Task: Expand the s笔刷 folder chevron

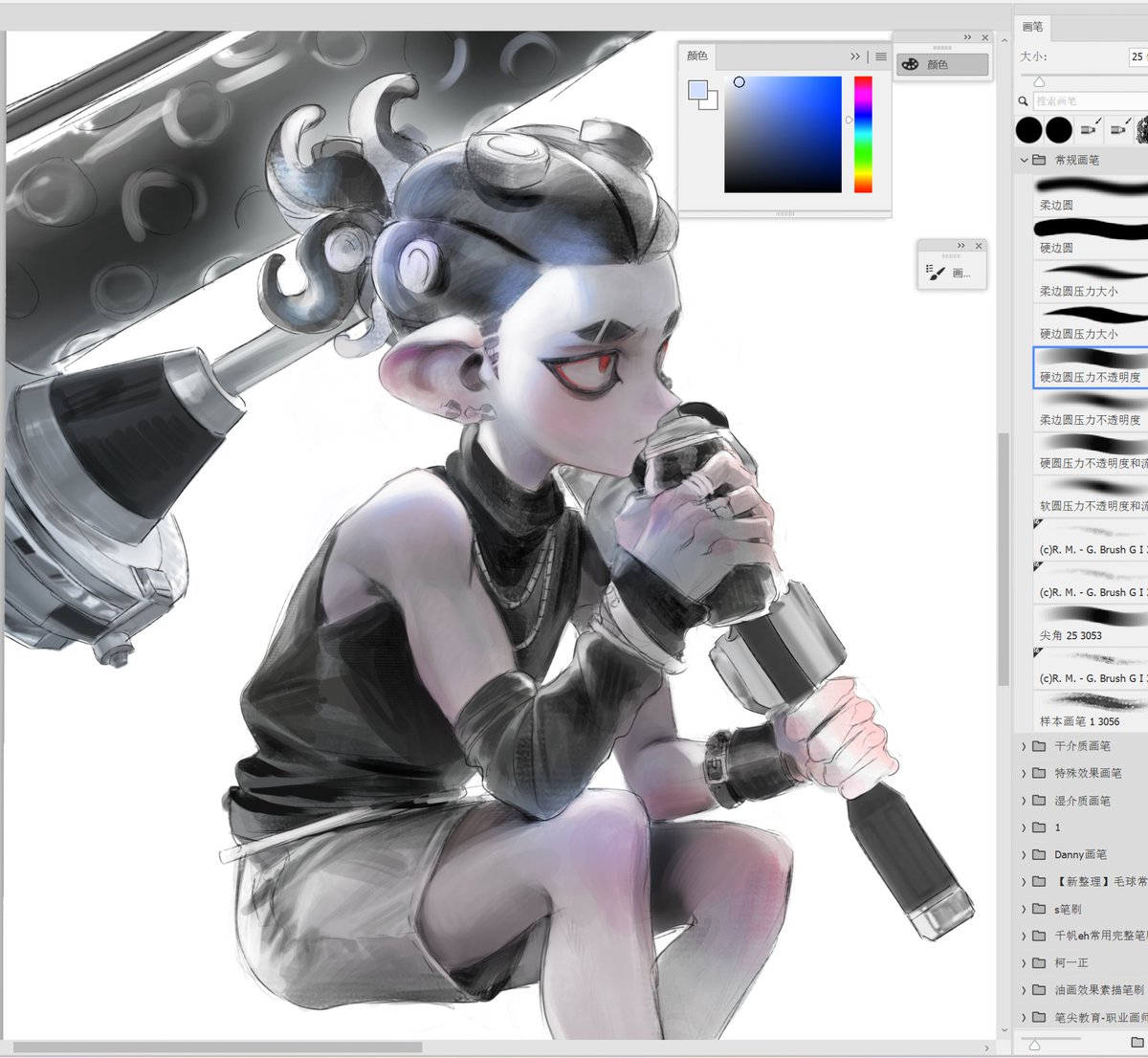Action: click(x=1024, y=909)
